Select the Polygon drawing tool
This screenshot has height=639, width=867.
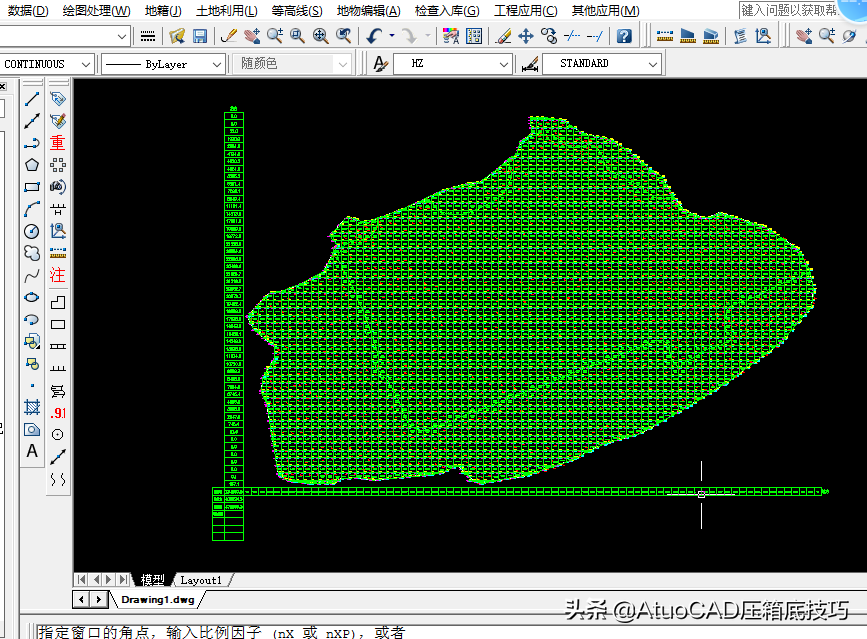pos(32,165)
